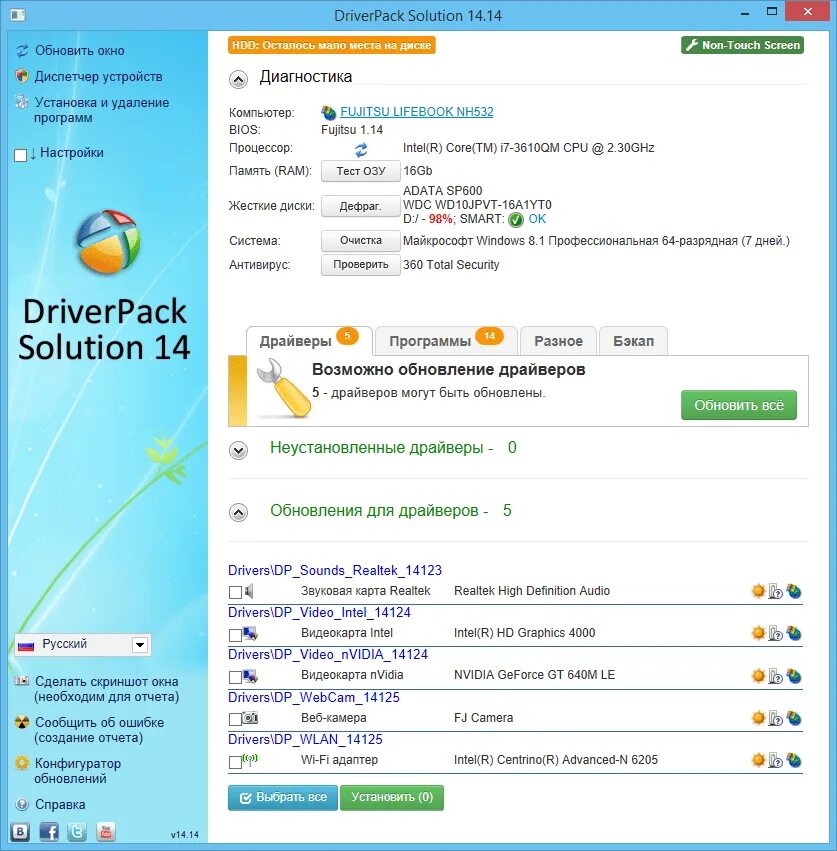Check the Intel video card driver
837x851 pixels.
point(235,634)
